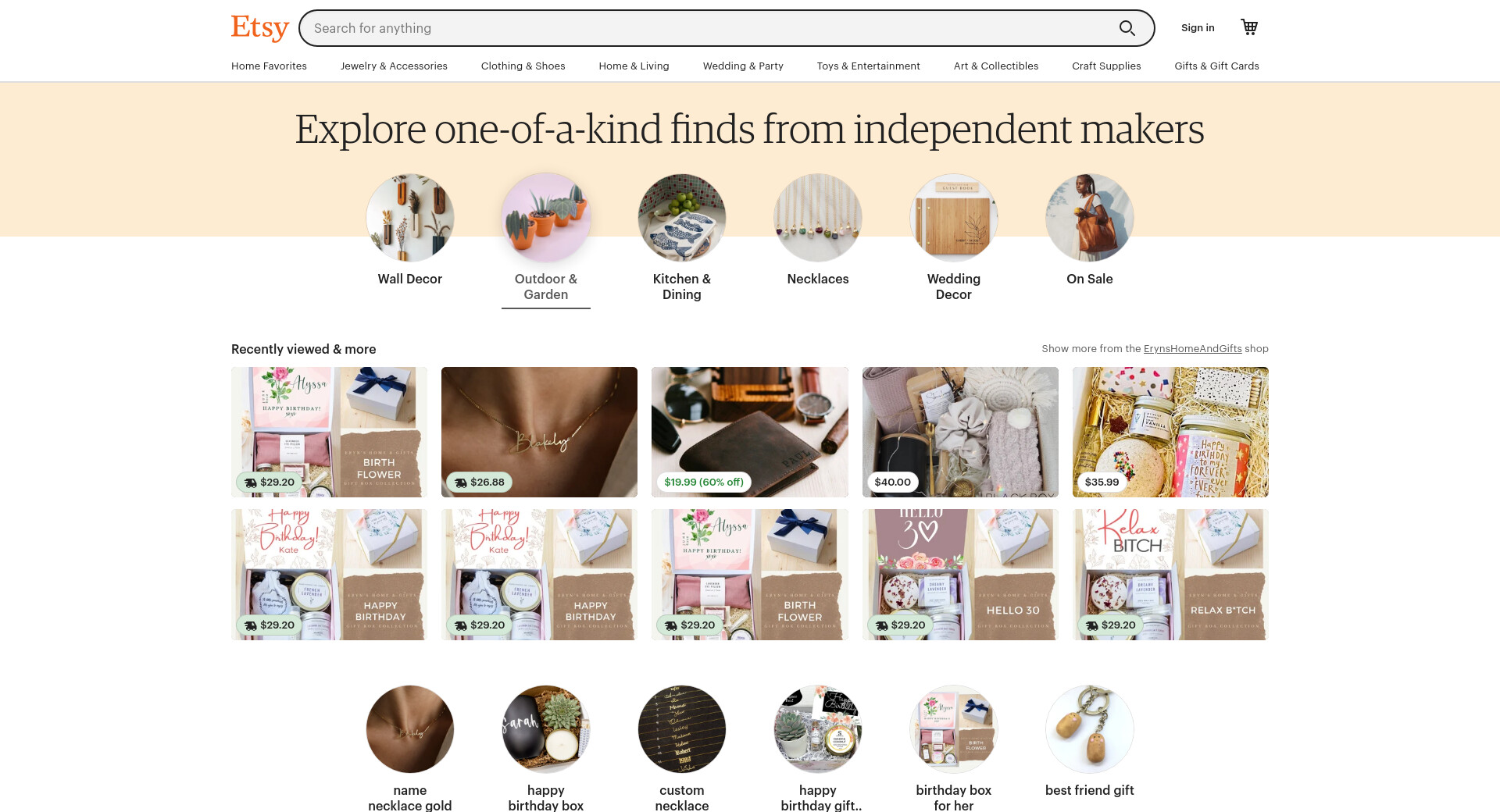Viewport: 1500px width, 812px height.
Task: Select the Outdoor & Garden category image
Action: 546,218
